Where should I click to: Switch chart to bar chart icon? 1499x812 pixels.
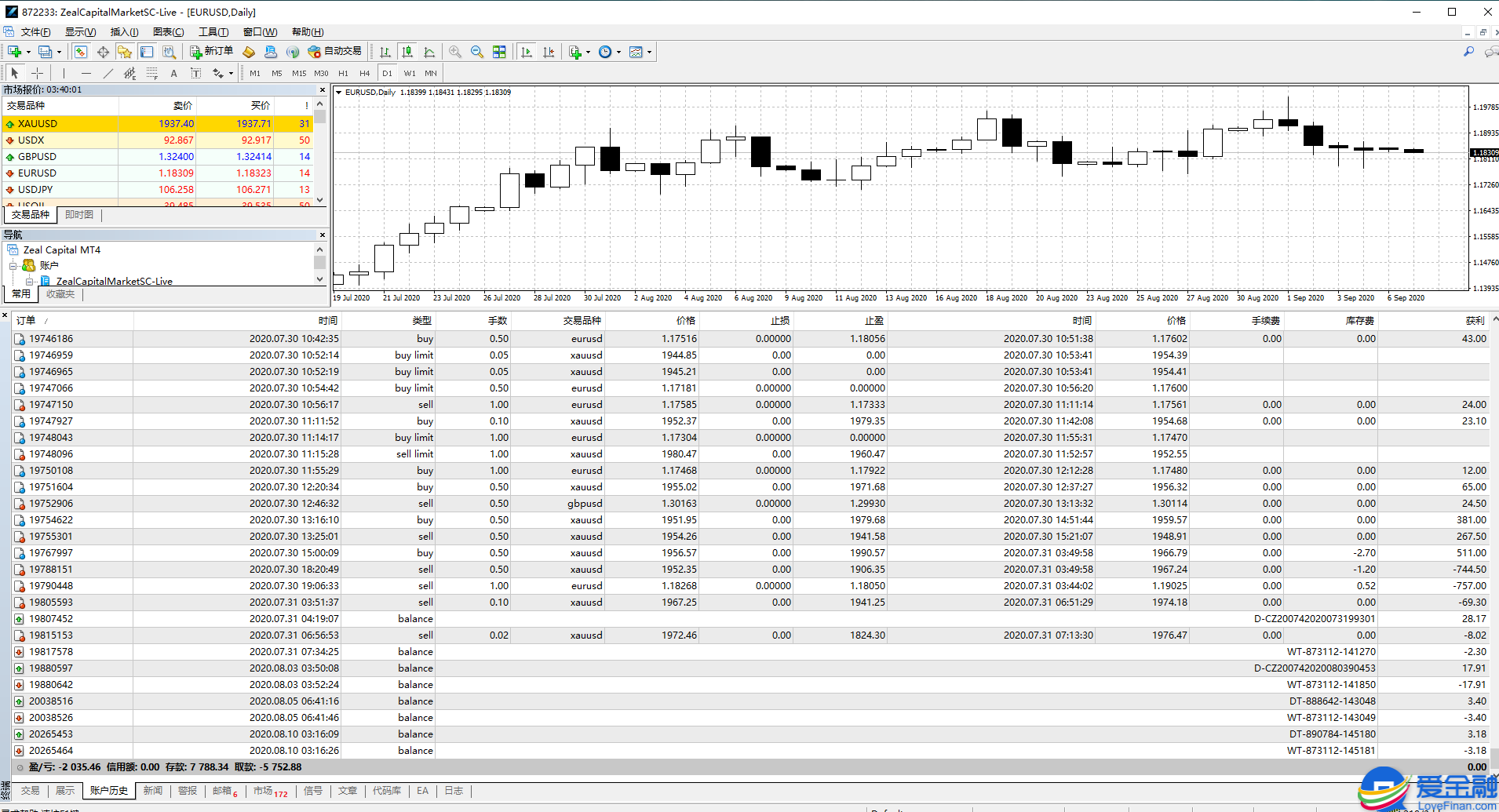pyautogui.click(x=385, y=52)
